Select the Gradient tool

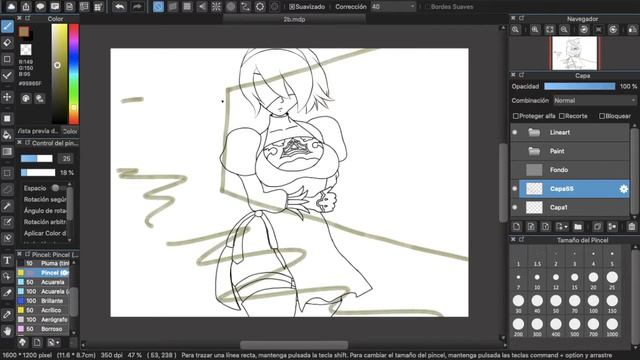click(7, 151)
